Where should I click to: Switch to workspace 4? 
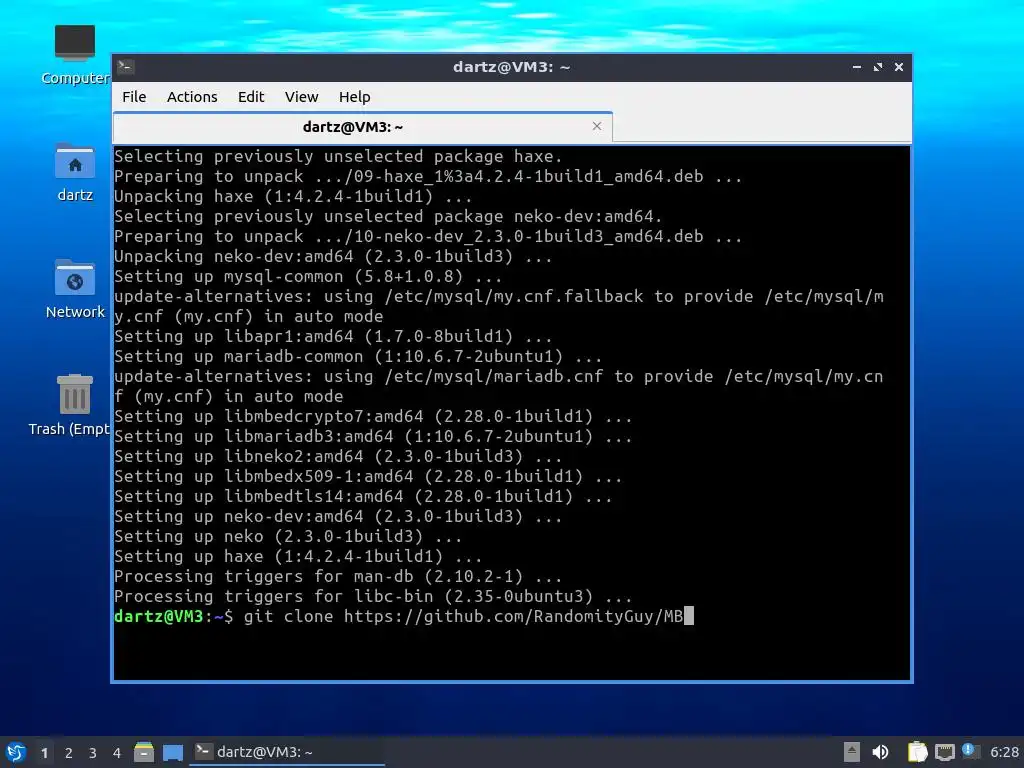click(x=117, y=753)
